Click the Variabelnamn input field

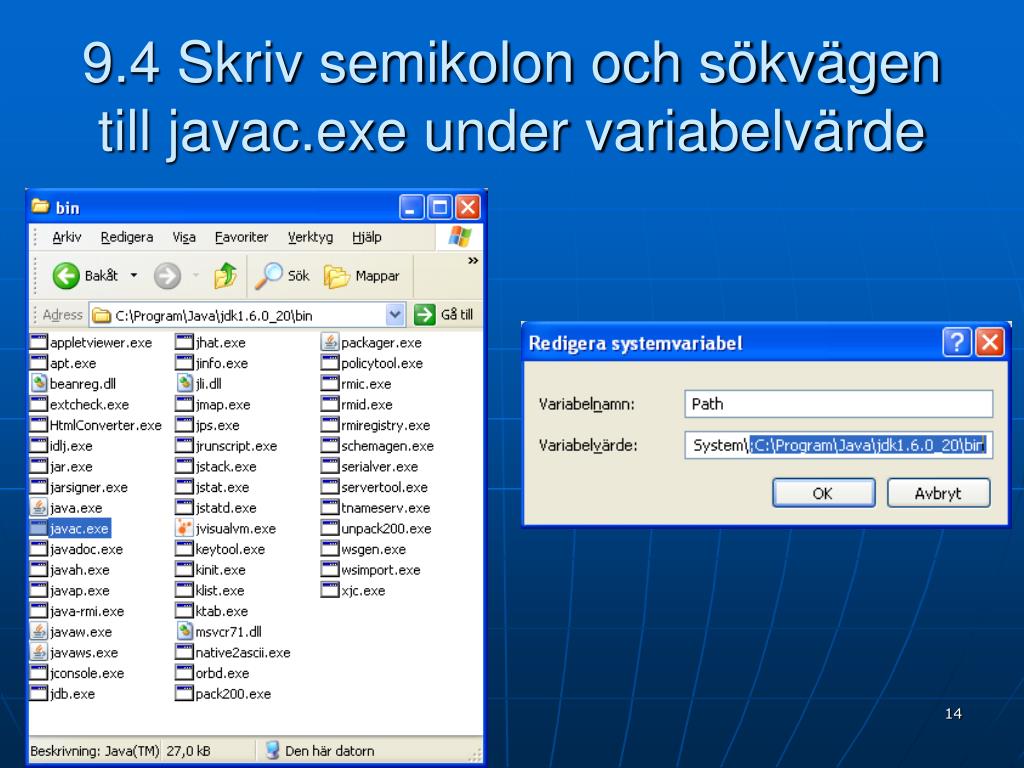tap(839, 404)
